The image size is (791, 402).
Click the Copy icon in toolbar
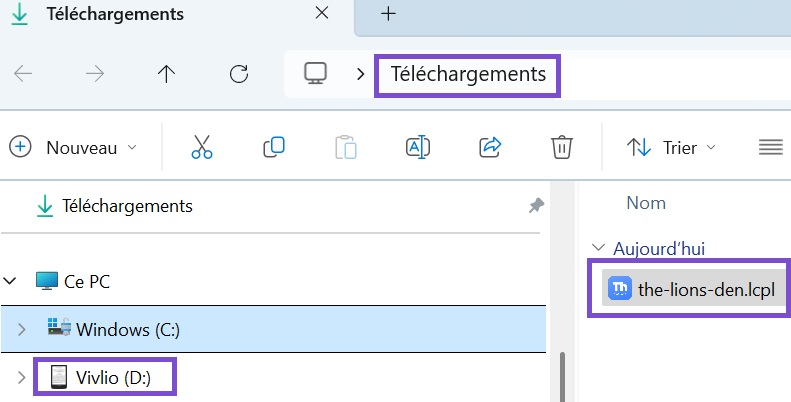click(x=274, y=147)
